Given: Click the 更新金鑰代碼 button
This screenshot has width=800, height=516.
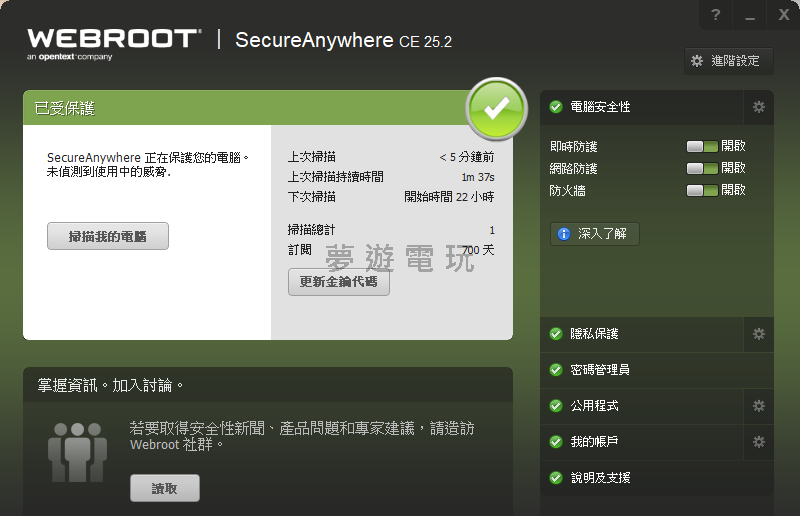Looking at the screenshot, I should pos(339,282).
